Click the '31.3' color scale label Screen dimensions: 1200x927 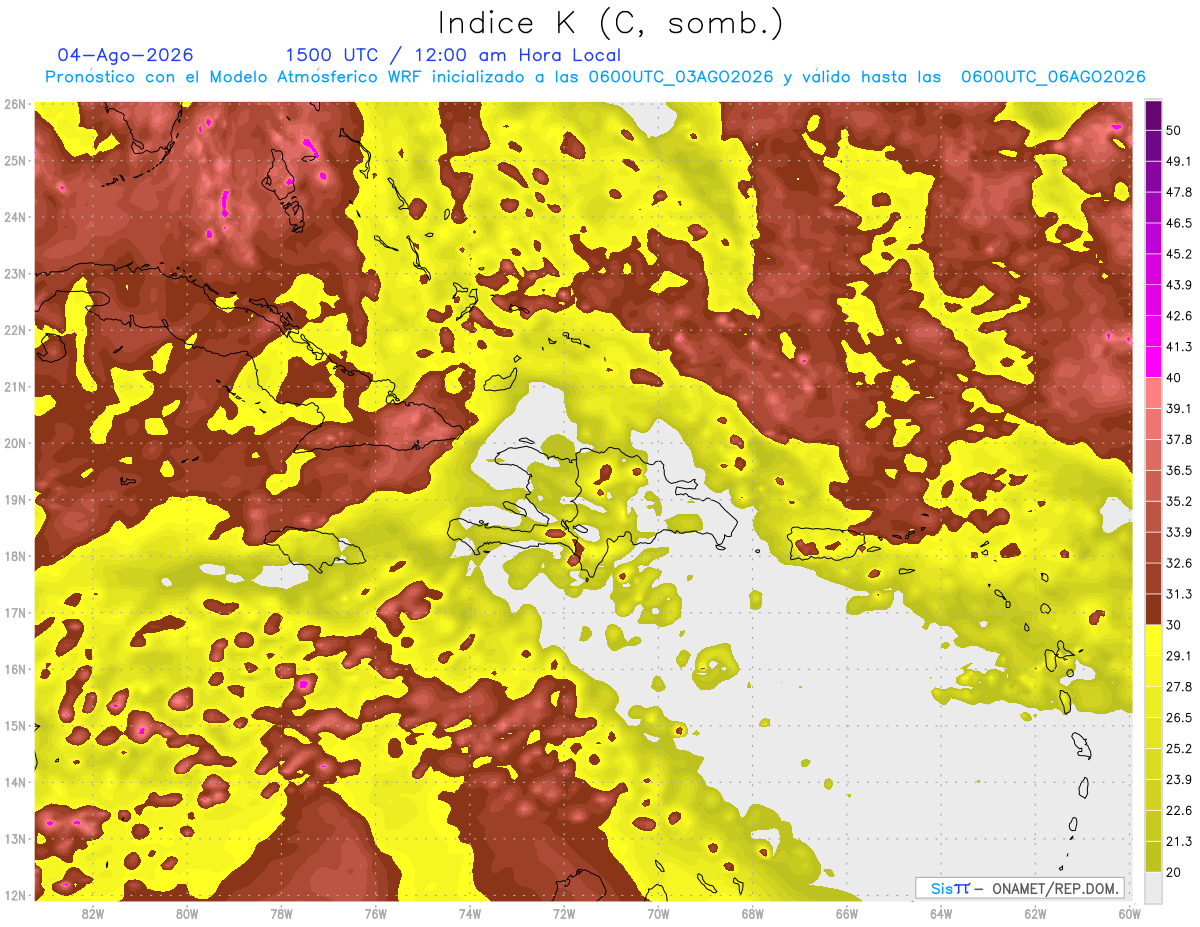point(1179,594)
